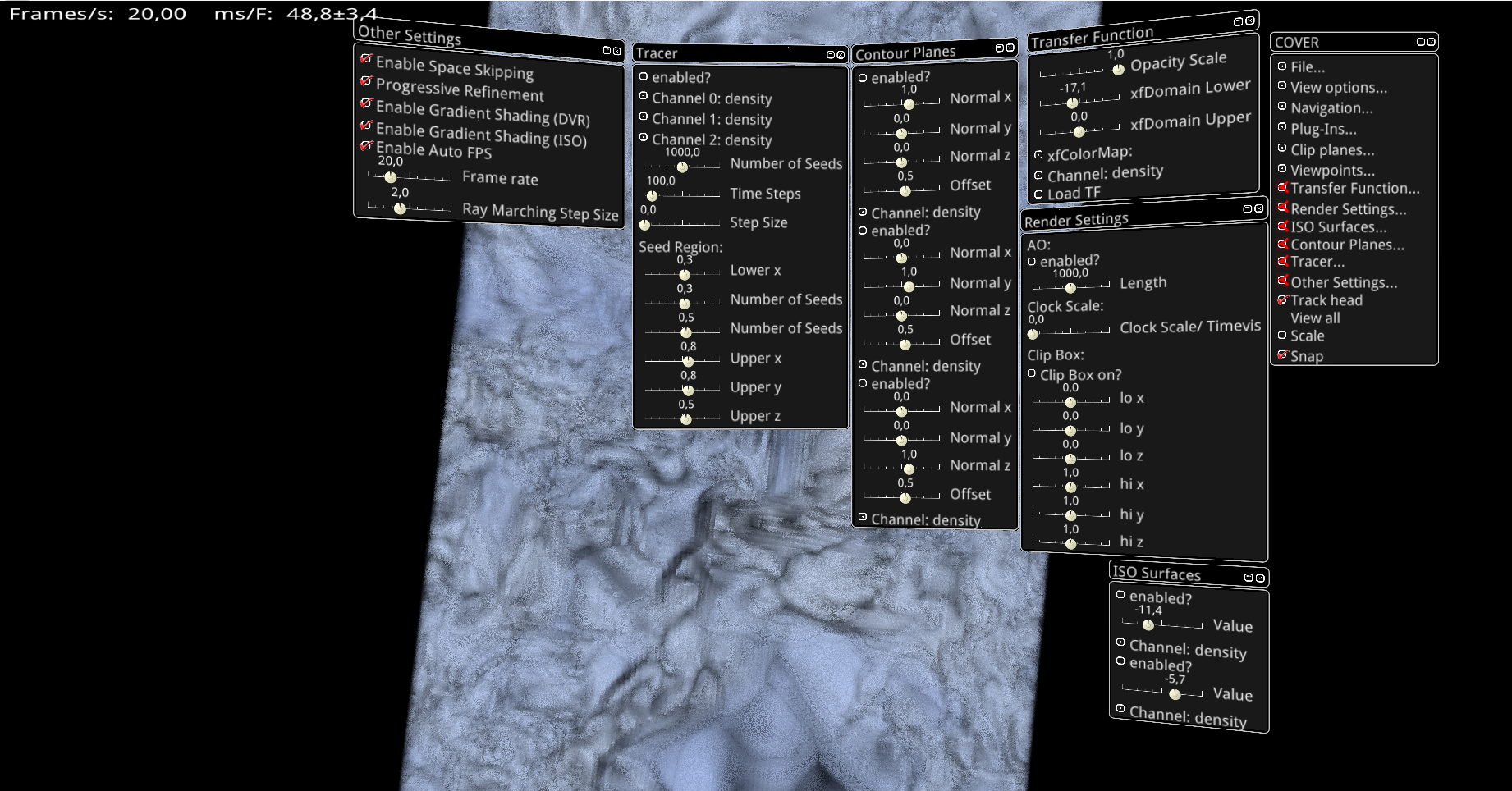Expand the xfColorMap: selector
This screenshot has height=791, width=1512.
pos(1089,153)
